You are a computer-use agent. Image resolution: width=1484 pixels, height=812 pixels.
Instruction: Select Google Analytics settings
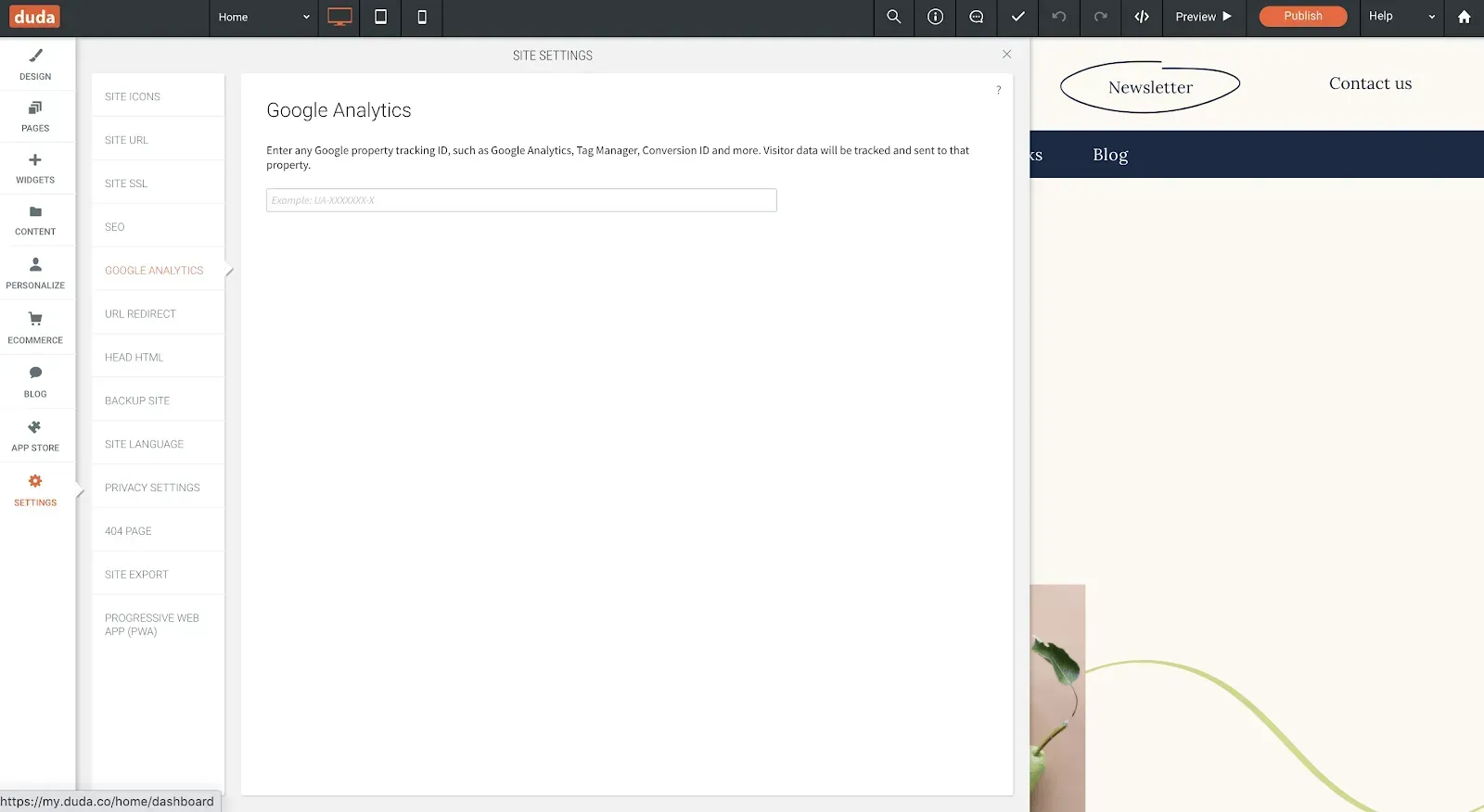pyautogui.click(x=158, y=270)
